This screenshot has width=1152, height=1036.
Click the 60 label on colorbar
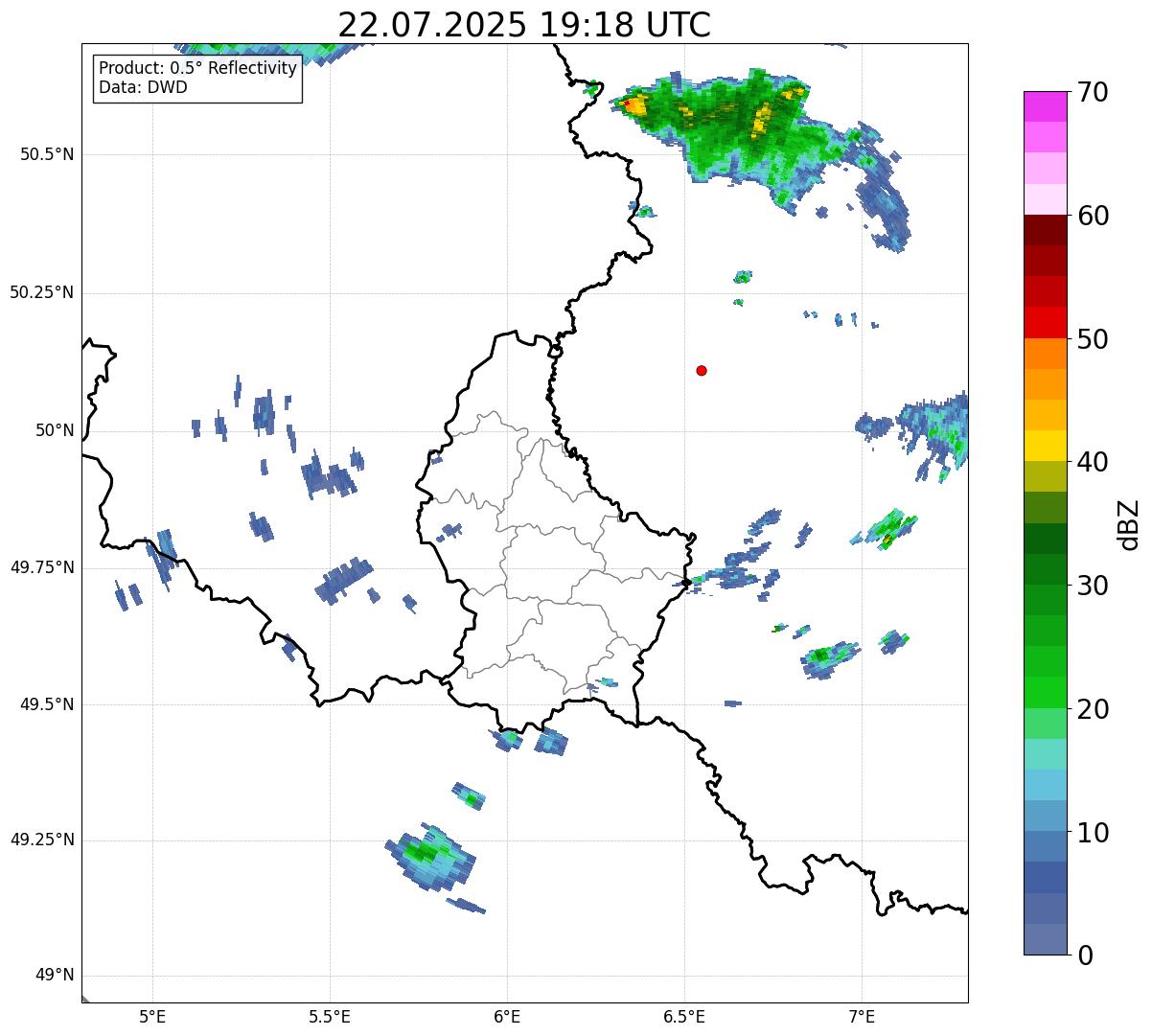[x=1093, y=216]
